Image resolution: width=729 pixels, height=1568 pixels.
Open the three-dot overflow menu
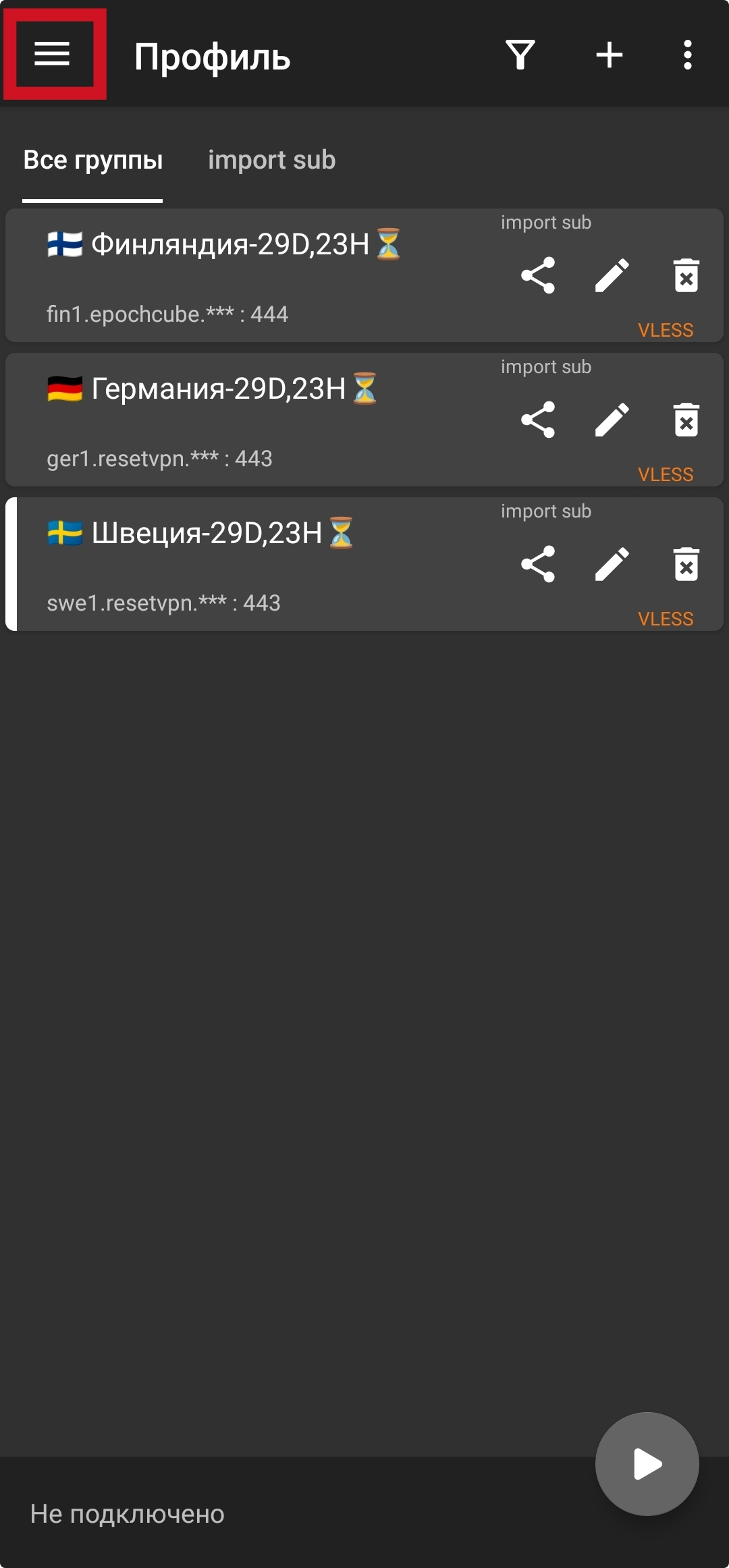[687, 55]
